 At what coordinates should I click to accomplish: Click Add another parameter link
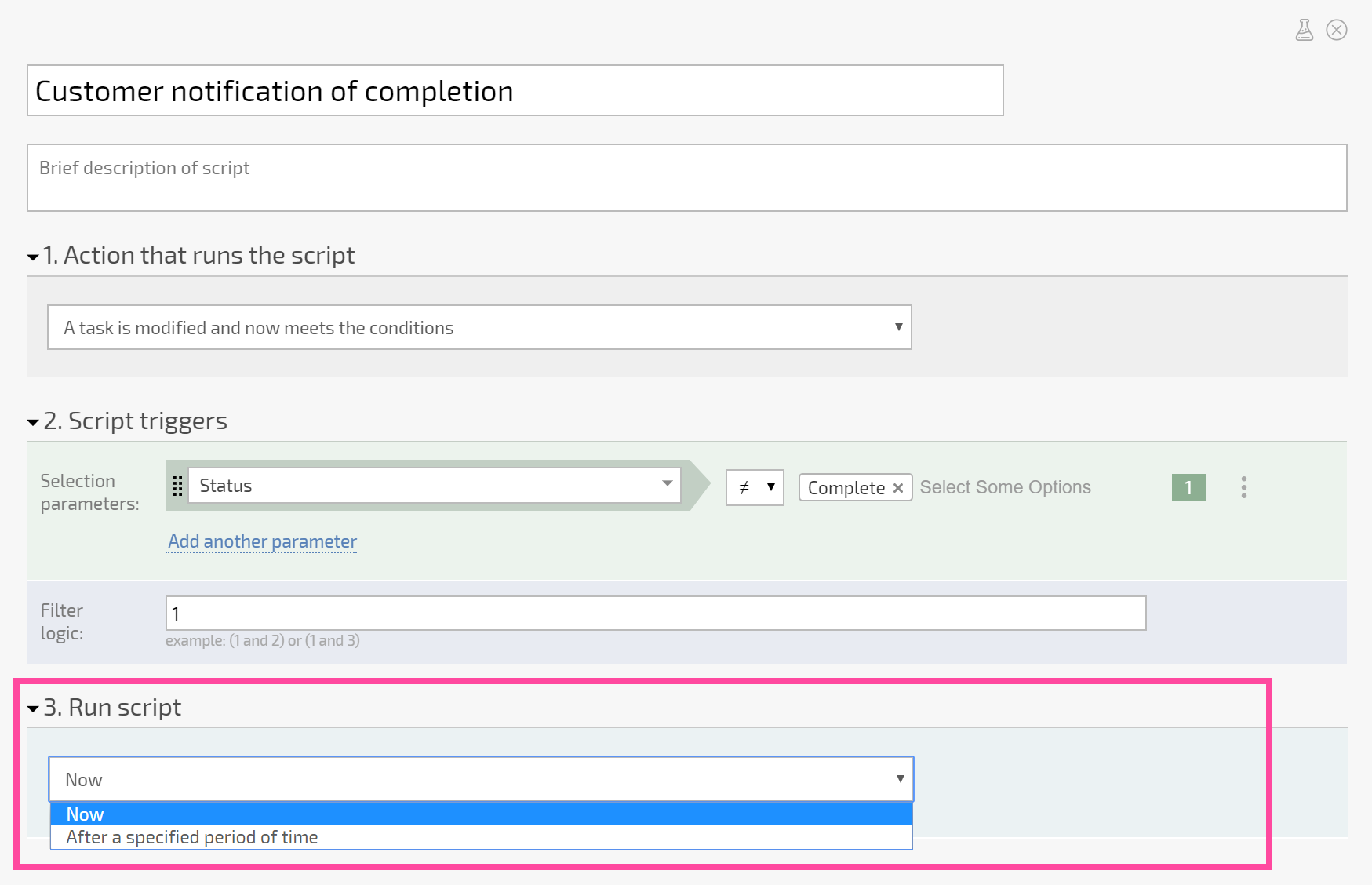click(262, 541)
